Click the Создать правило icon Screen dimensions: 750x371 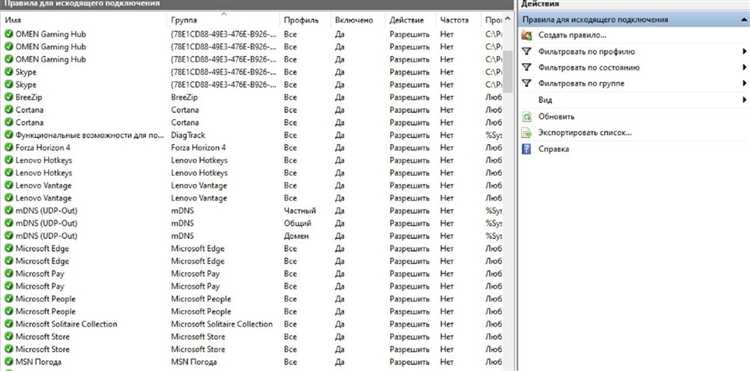(x=527, y=35)
